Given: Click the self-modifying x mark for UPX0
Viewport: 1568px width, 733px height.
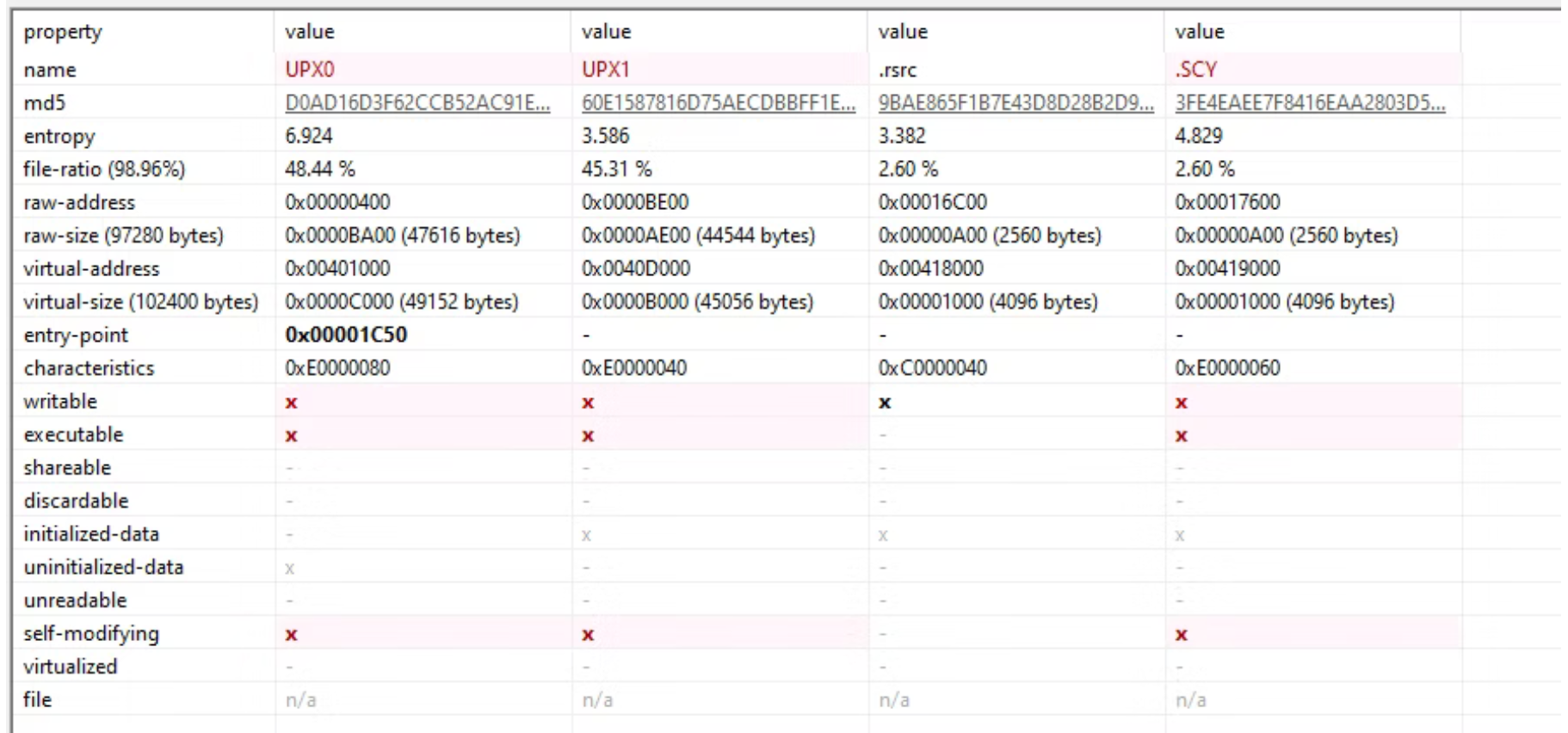Looking at the screenshot, I should [292, 635].
